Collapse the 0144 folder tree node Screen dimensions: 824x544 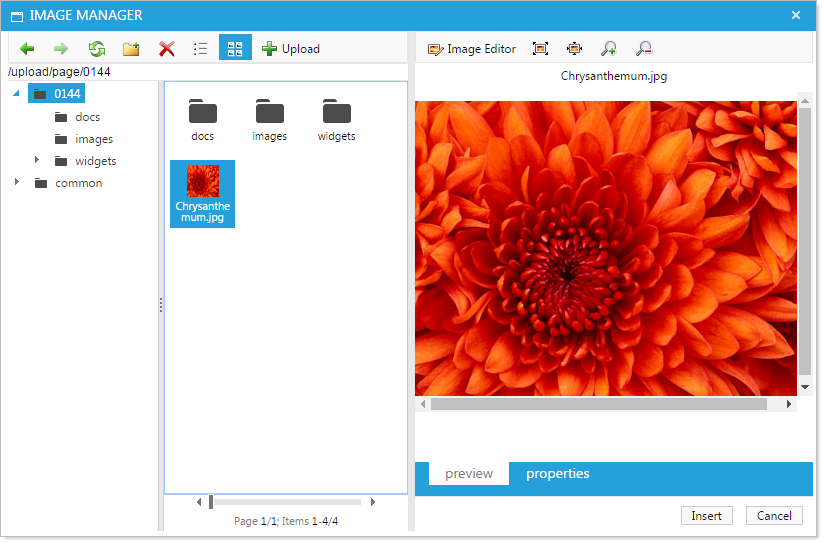[16, 94]
